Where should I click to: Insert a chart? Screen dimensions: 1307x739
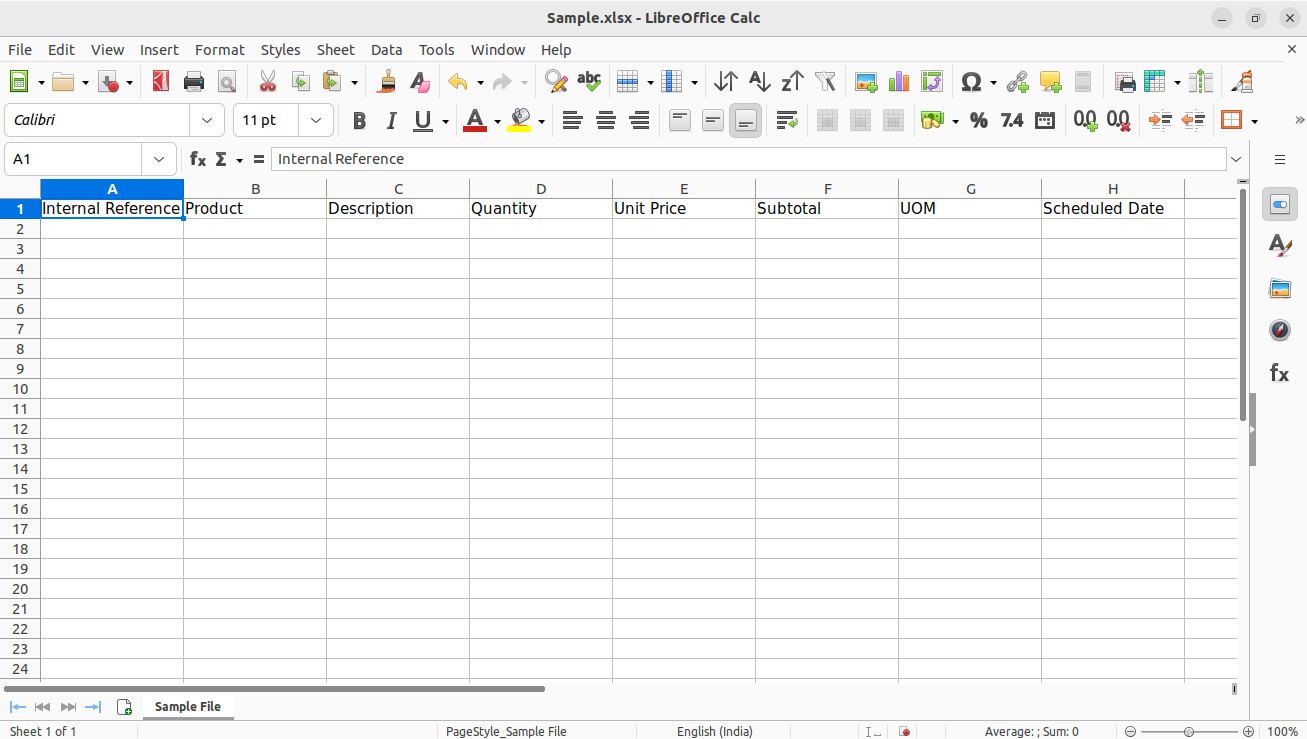(899, 82)
